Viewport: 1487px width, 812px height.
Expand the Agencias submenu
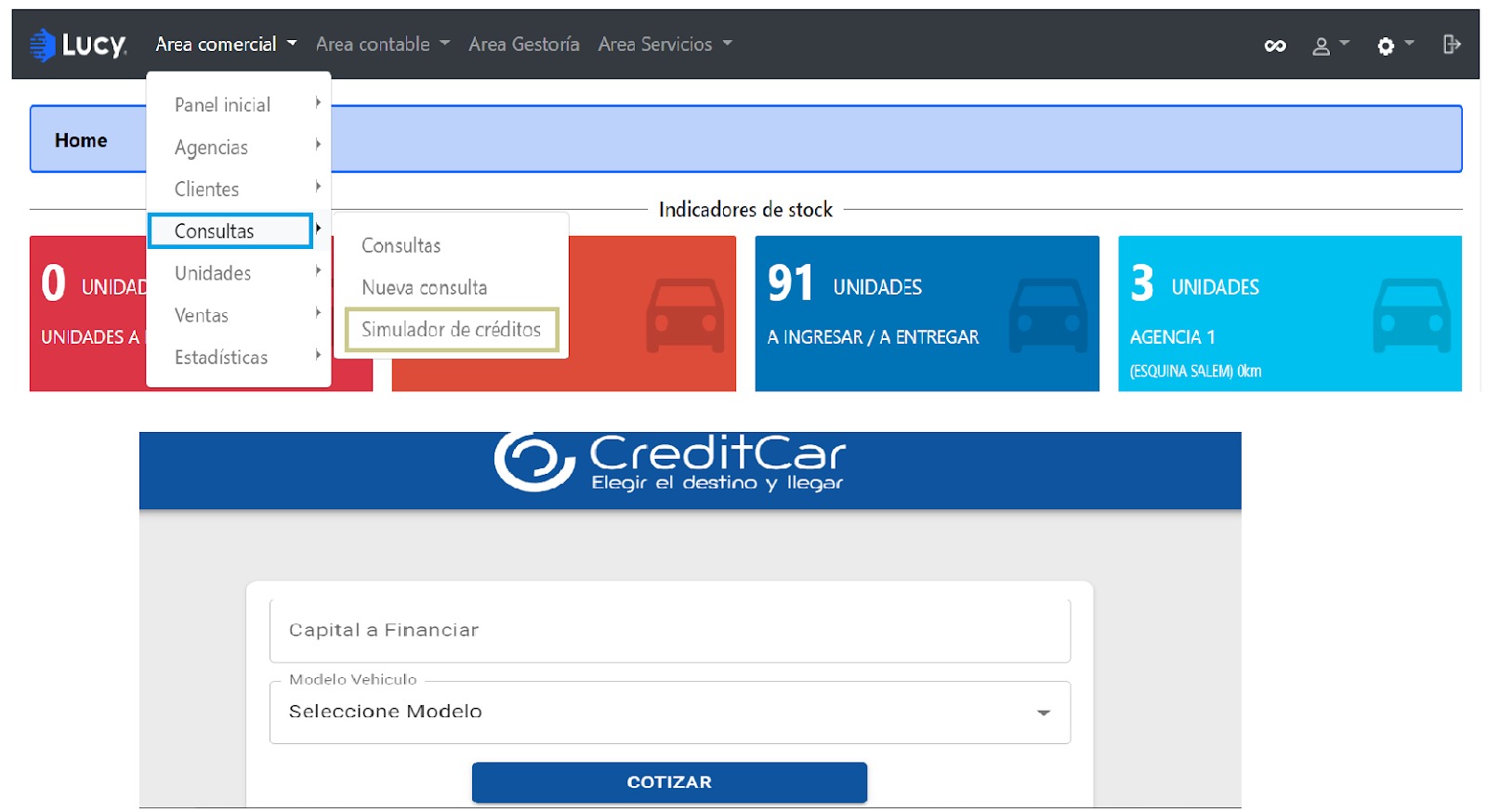coord(239,147)
